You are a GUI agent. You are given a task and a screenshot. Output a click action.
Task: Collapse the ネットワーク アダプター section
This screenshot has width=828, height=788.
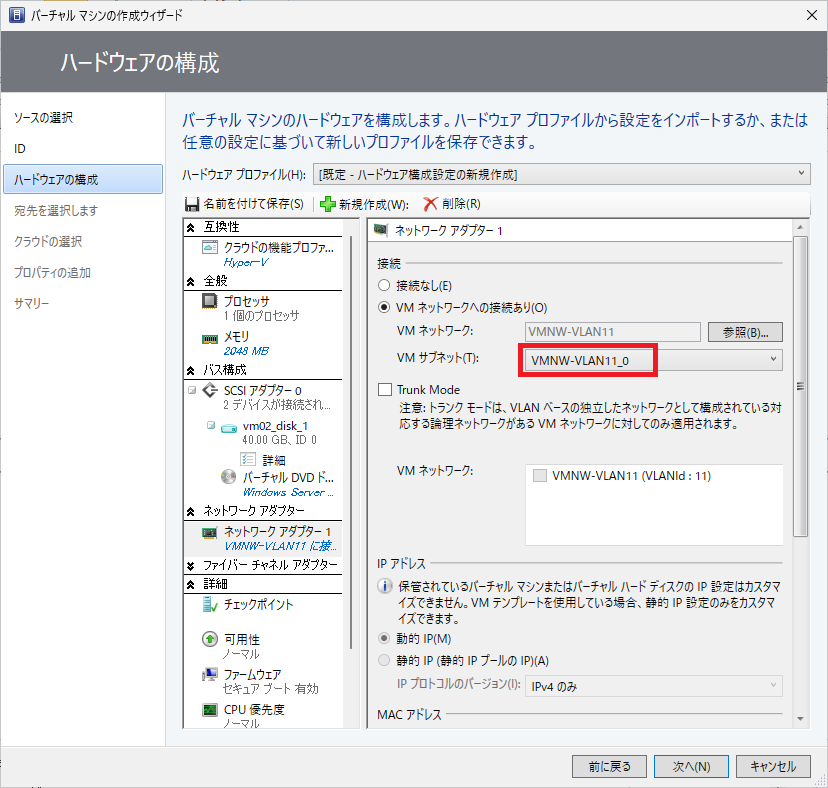point(191,511)
